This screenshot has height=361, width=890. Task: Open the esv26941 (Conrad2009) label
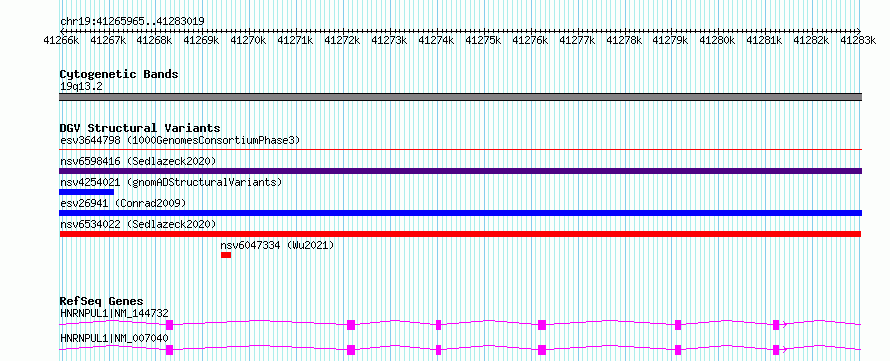pos(123,203)
